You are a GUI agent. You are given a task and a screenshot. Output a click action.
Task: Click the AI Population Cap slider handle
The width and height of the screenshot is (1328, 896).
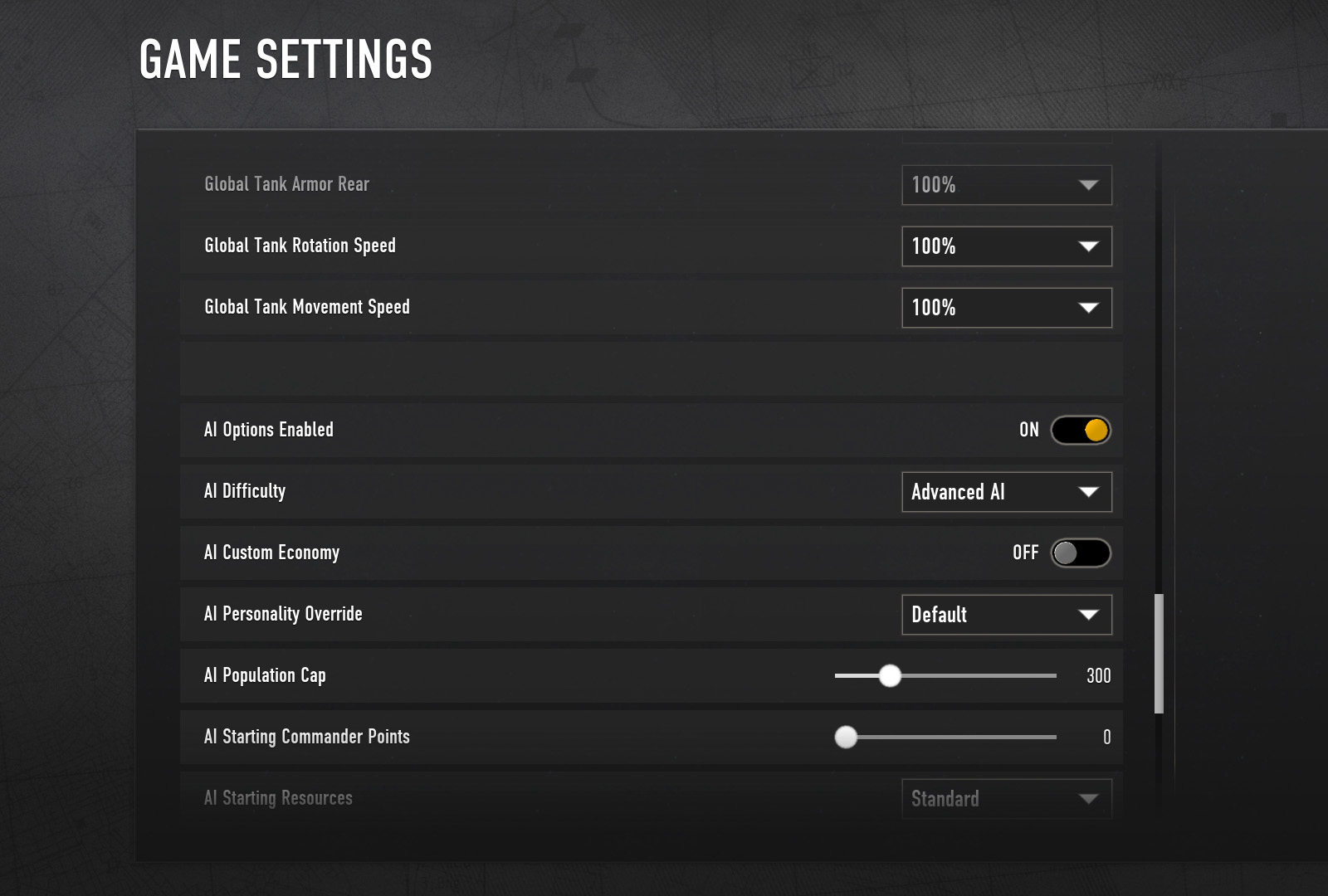[x=890, y=676]
